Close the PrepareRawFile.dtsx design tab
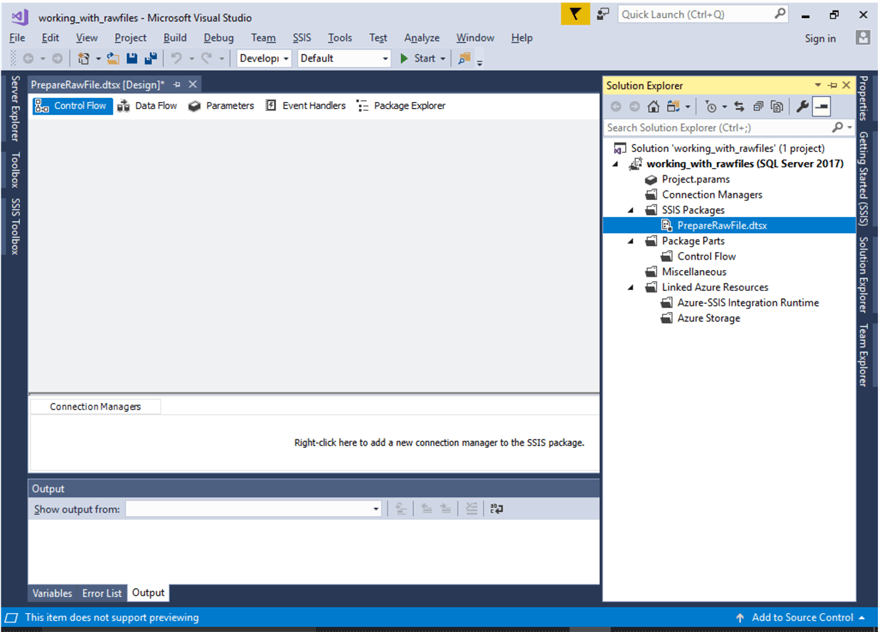This screenshot has width=880, height=632. pyautogui.click(x=192, y=85)
